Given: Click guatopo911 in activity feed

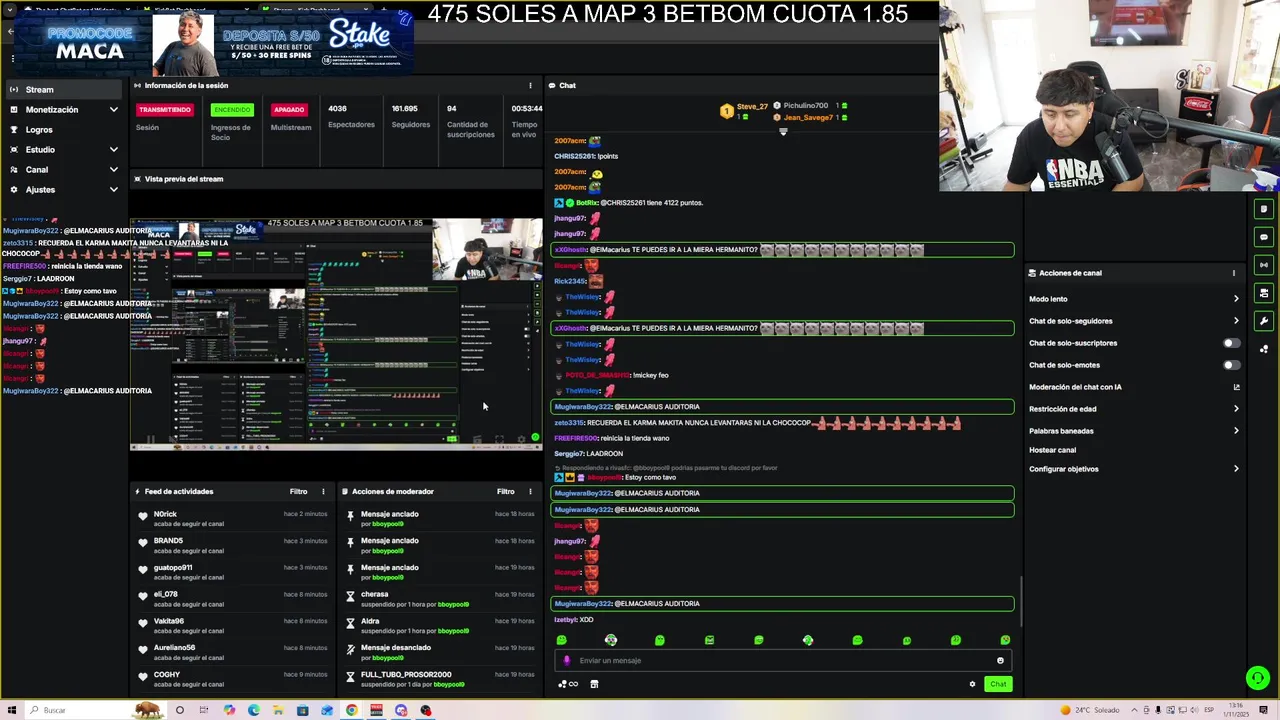Looking at the screenshot, I should pos(173,568).
